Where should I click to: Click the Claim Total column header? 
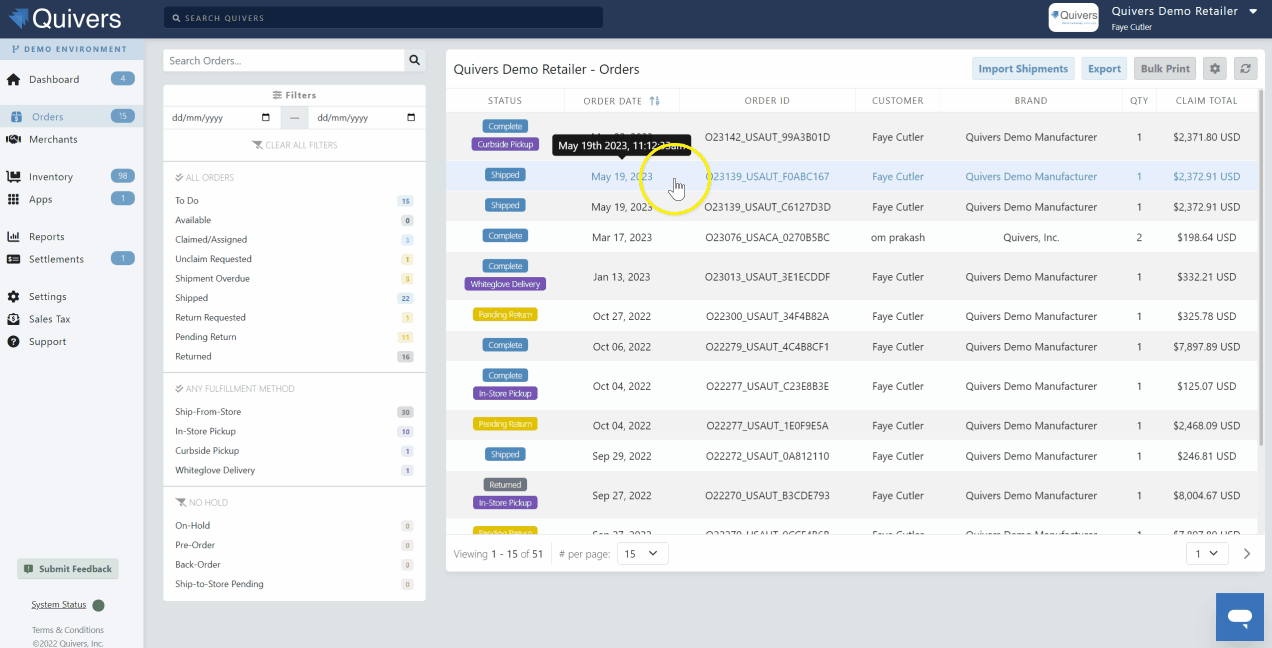click(1206, 100)
